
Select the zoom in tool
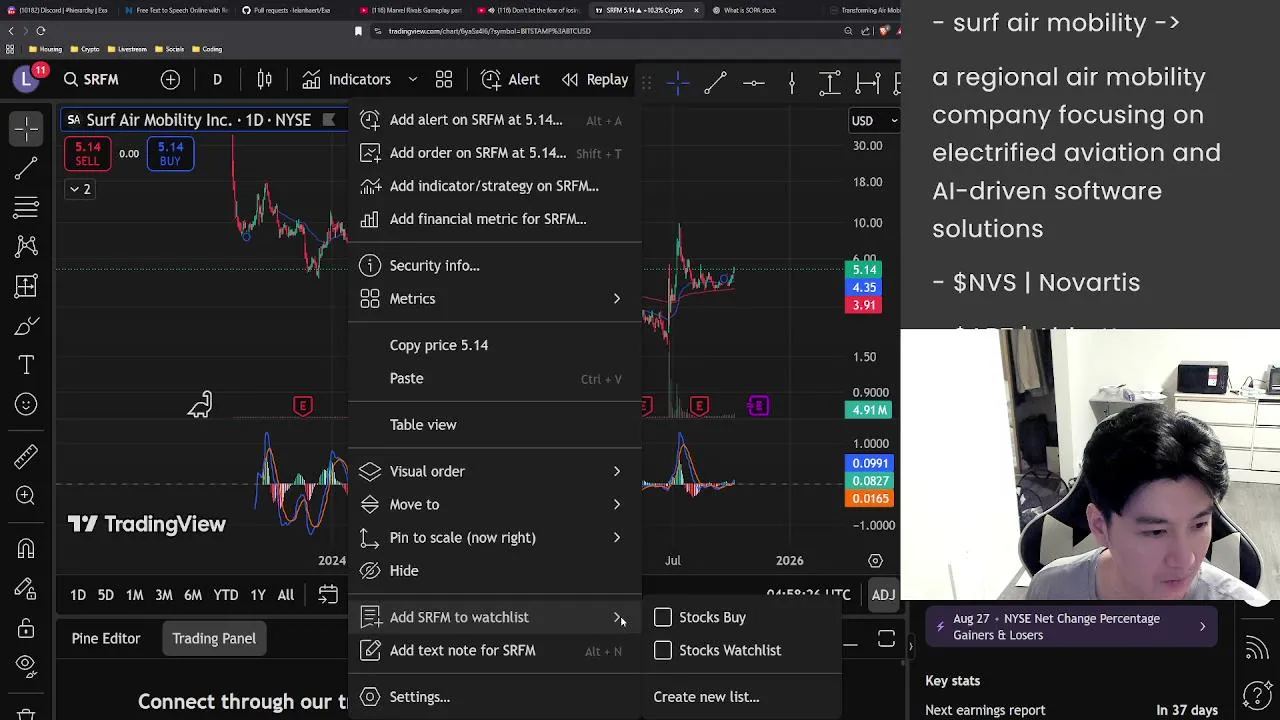click(x=26, y=495)
